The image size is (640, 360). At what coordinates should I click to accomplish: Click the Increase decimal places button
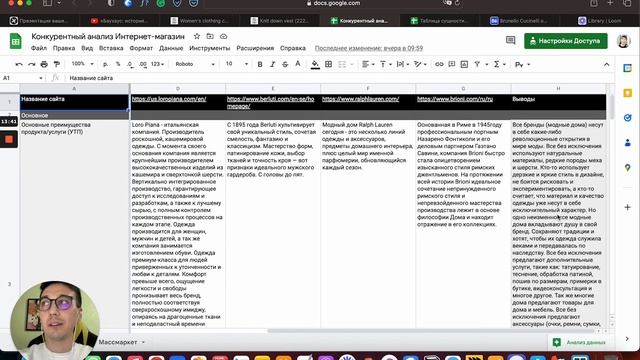click(x=142, y=64)
